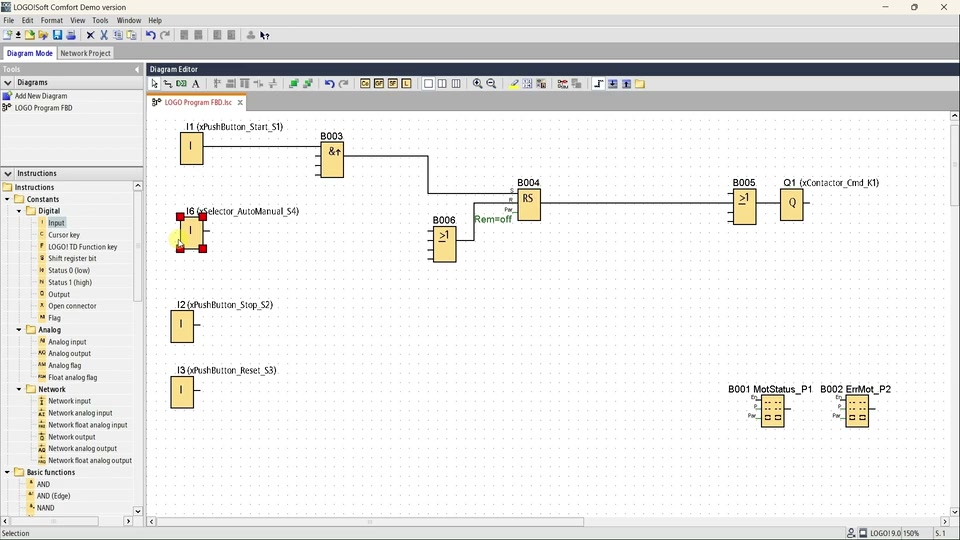The width and height of the screenshot is (960, 540).
Task: Click the Open file folder icon
Action: pos(43,35)
